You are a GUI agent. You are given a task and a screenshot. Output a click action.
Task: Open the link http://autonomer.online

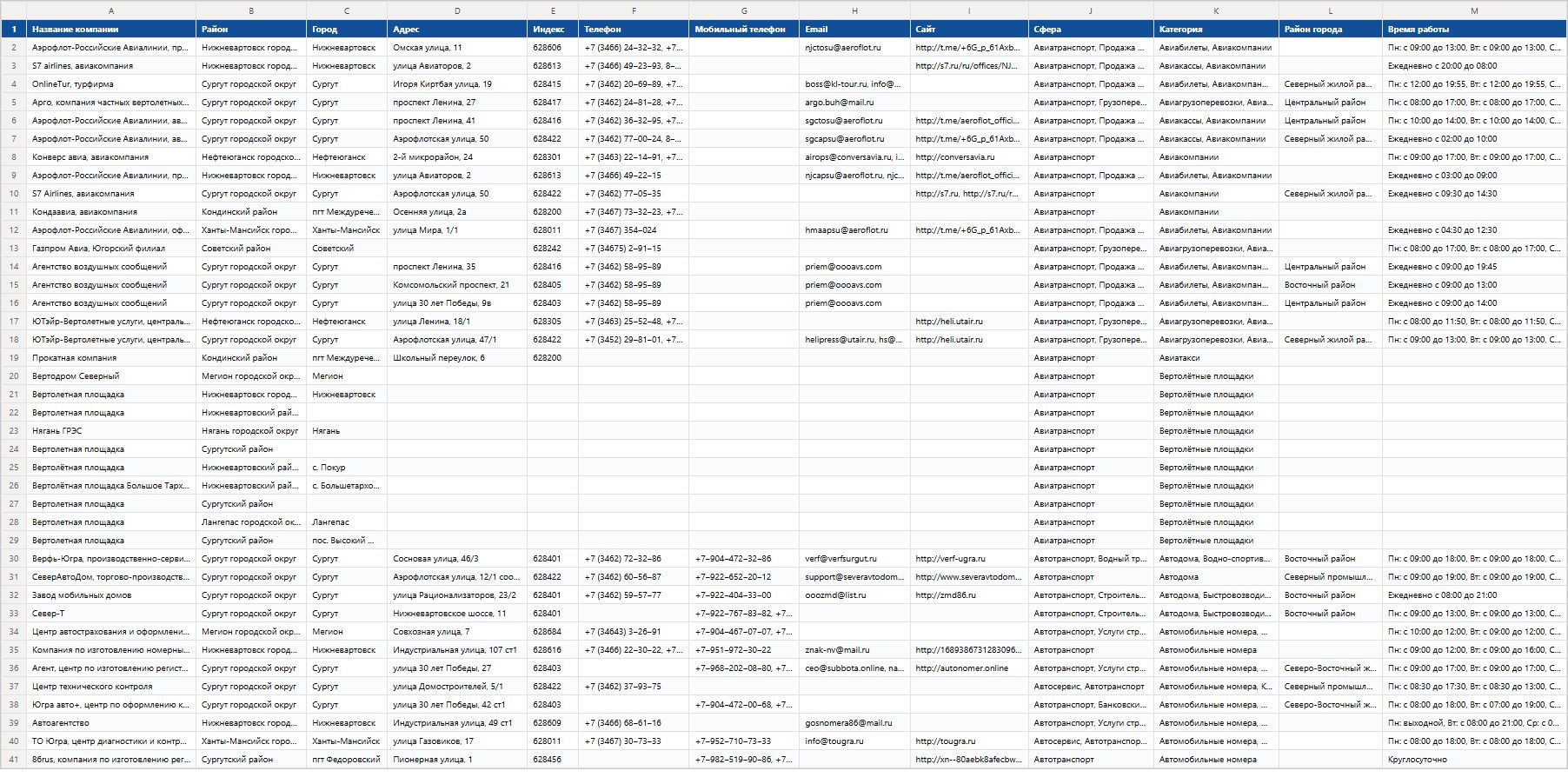(x=962, y=668)
